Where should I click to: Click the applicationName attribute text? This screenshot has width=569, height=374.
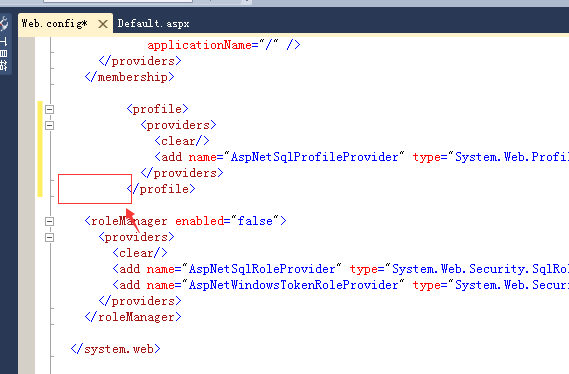[199, 45]
